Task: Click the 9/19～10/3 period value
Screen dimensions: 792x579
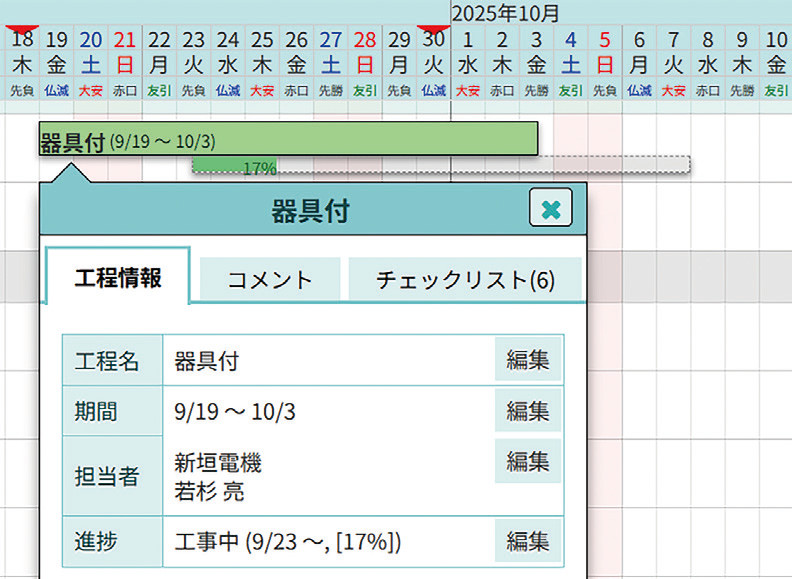Action: pos(235,412)
